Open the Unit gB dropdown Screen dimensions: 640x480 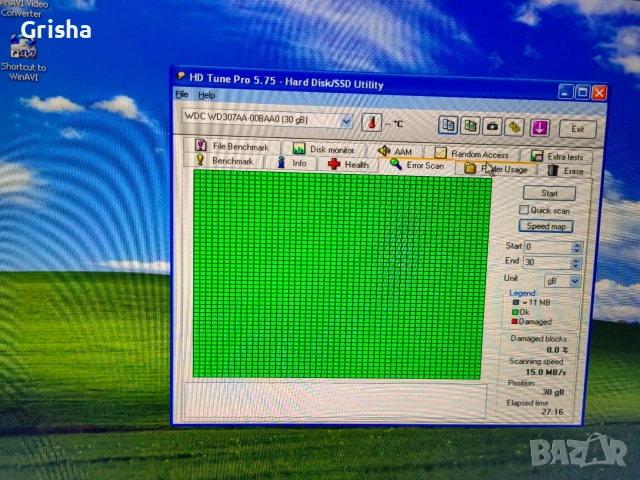[575, 281]
